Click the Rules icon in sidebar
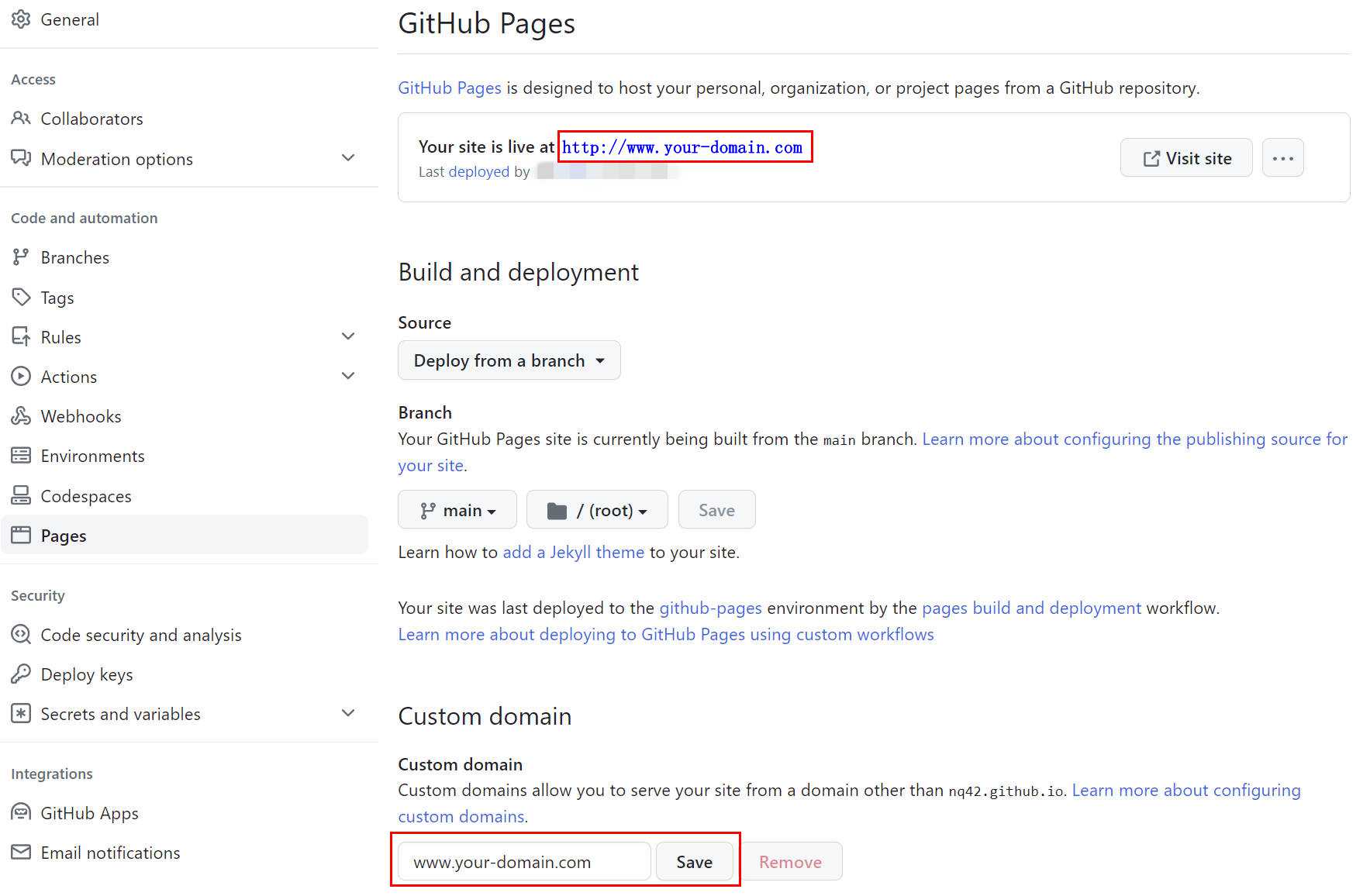The image size is (1370, 896). (x=21, y=336)
